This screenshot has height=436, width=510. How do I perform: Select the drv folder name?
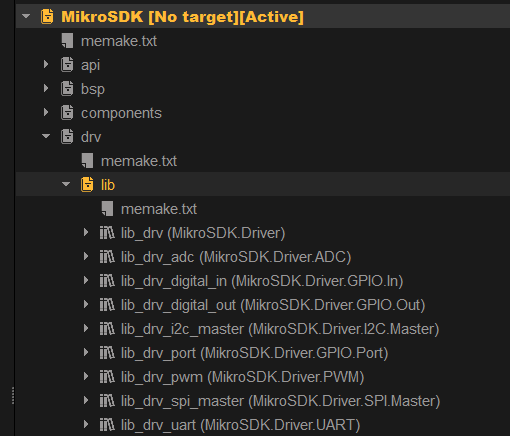(91, 137)
